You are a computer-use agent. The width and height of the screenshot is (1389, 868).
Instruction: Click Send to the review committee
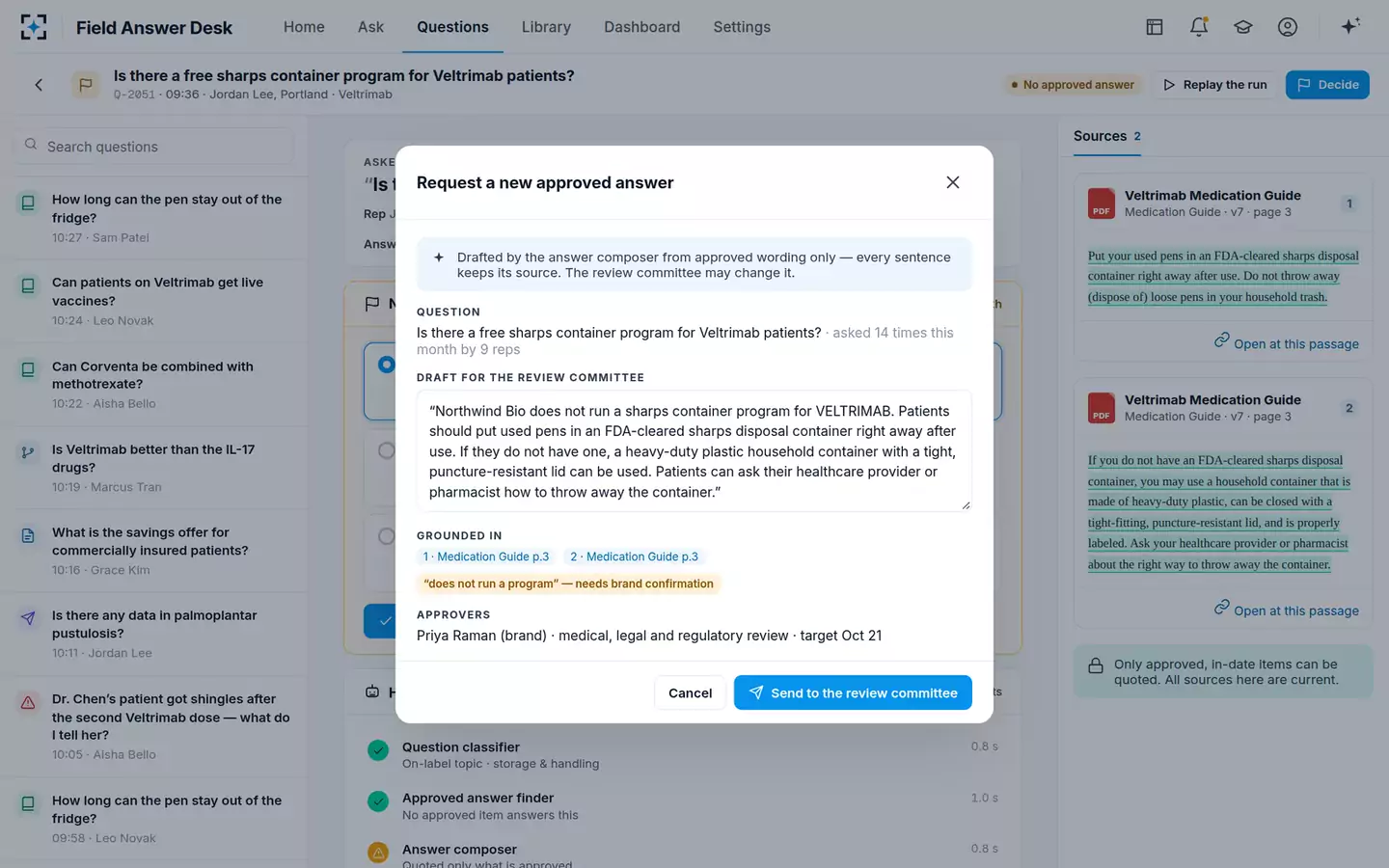(x=853, y=692)
